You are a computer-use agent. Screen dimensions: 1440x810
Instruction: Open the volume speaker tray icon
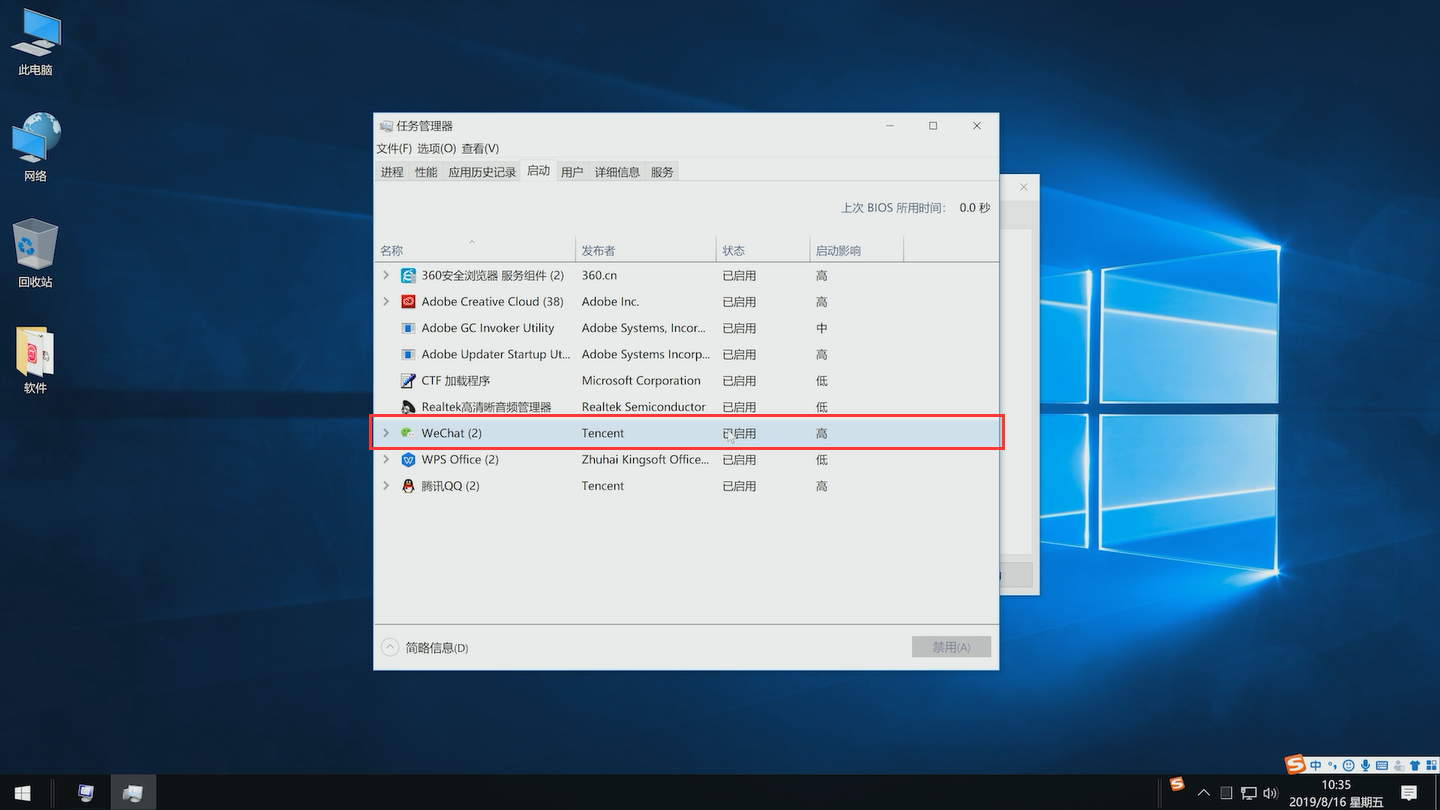click(1271, 793)
